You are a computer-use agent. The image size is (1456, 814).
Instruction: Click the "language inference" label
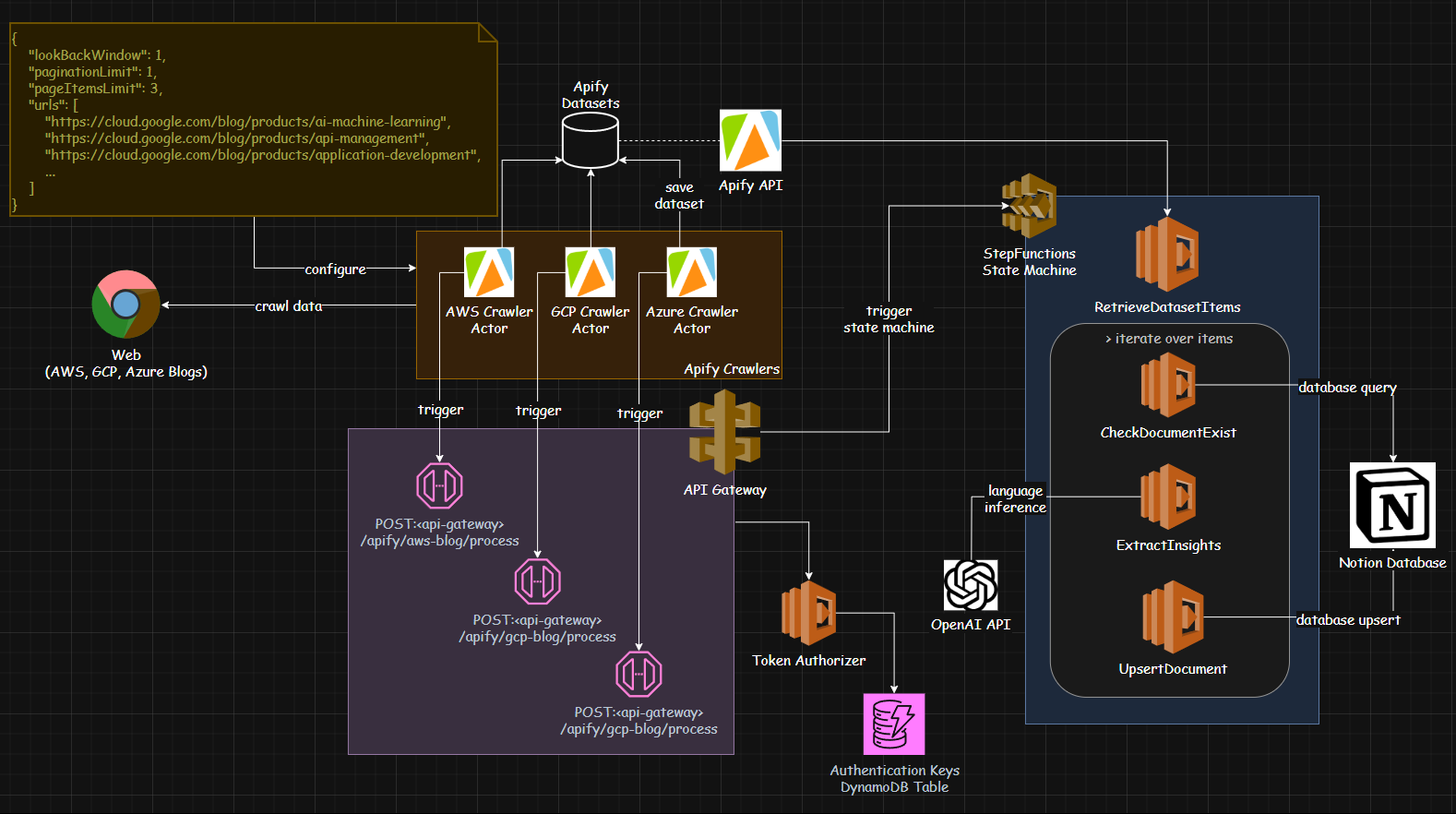pyautogui.click(x=1015, y=499)
